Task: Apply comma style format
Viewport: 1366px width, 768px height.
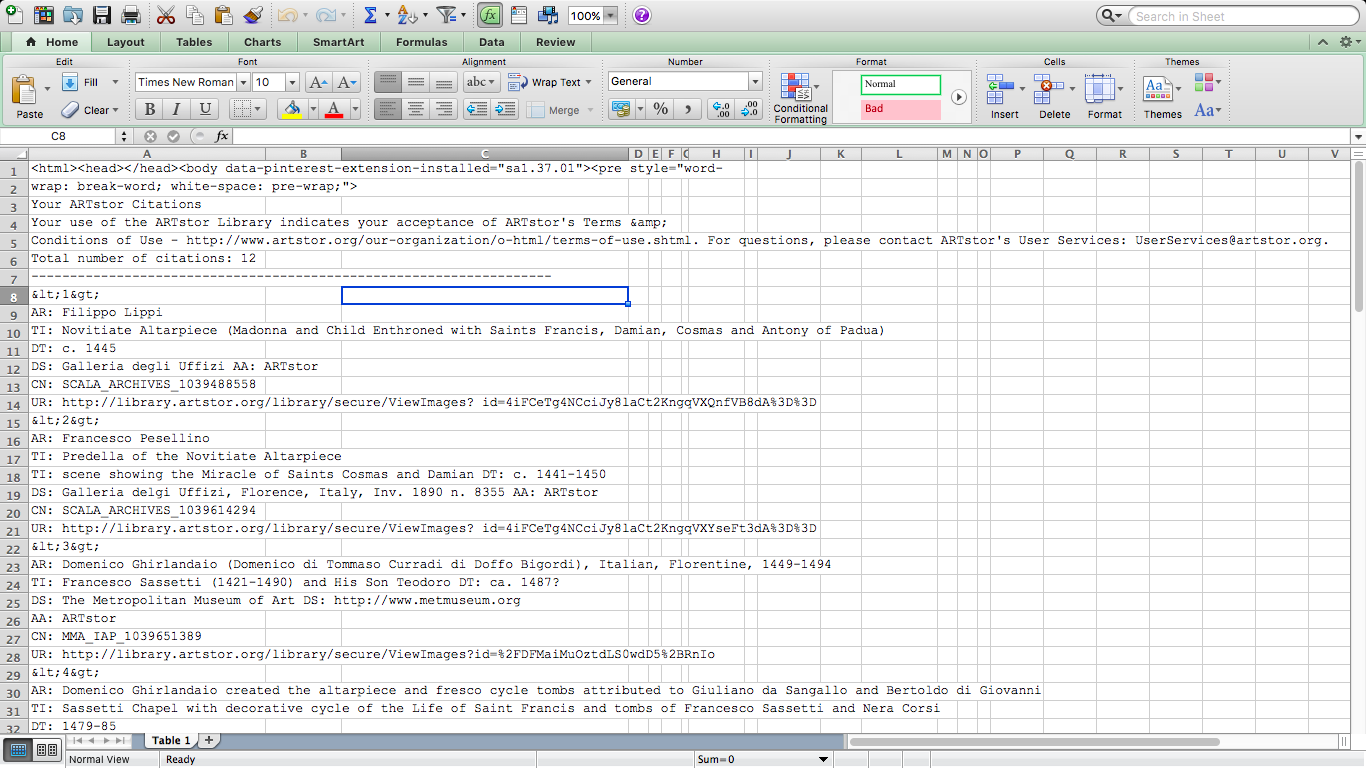Action: tap(687, 109)
